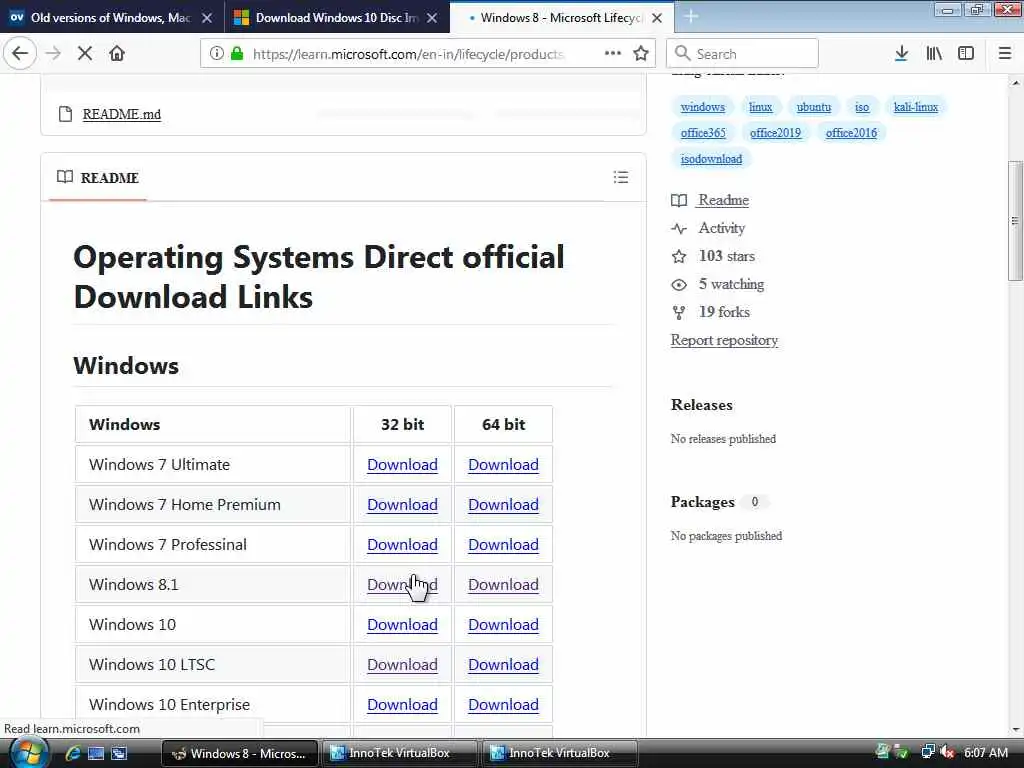
Task: Show site information icon in address bar
Action: click(x=216, y=54)
